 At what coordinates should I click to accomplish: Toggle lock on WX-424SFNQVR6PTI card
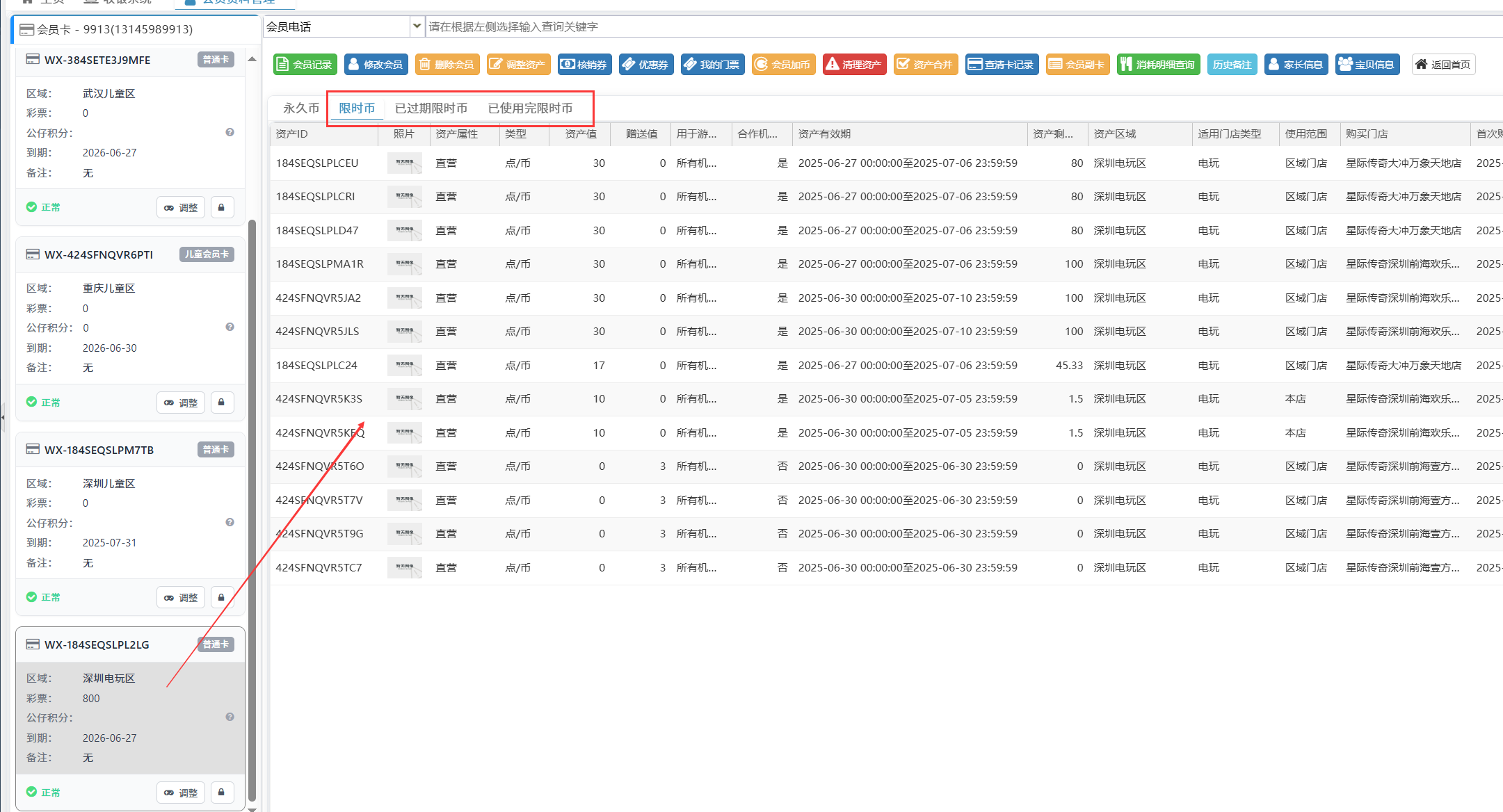(222, 403)
